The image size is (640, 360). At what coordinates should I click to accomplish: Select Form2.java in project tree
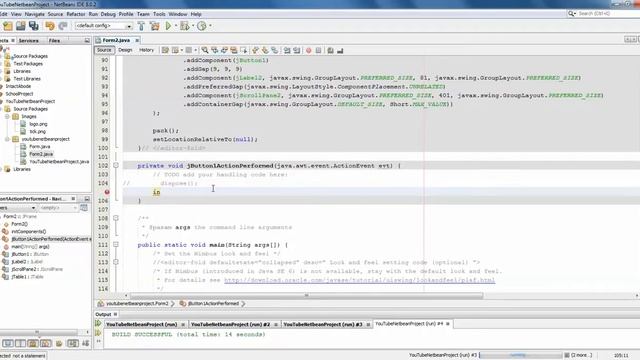41,154
